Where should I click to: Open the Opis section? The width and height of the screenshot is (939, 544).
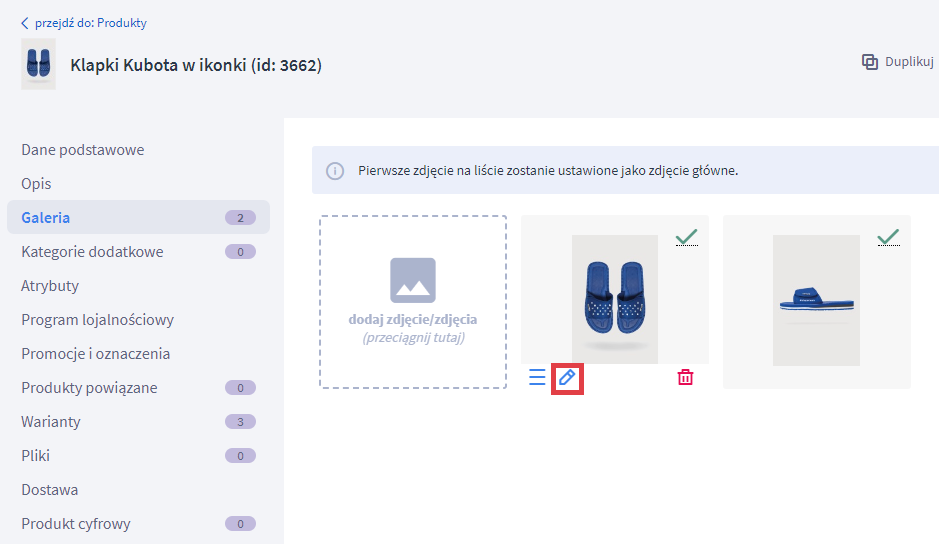click(x=36, y=184)
